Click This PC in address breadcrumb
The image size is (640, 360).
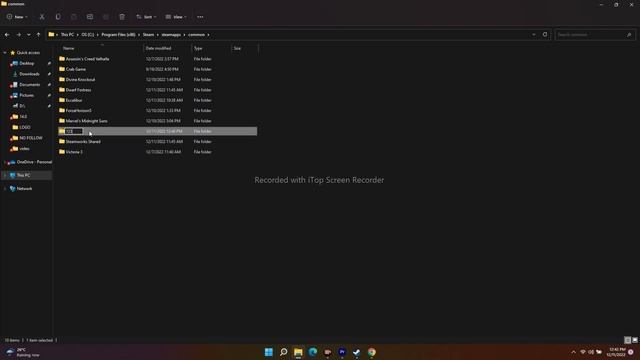pos(67,35)
